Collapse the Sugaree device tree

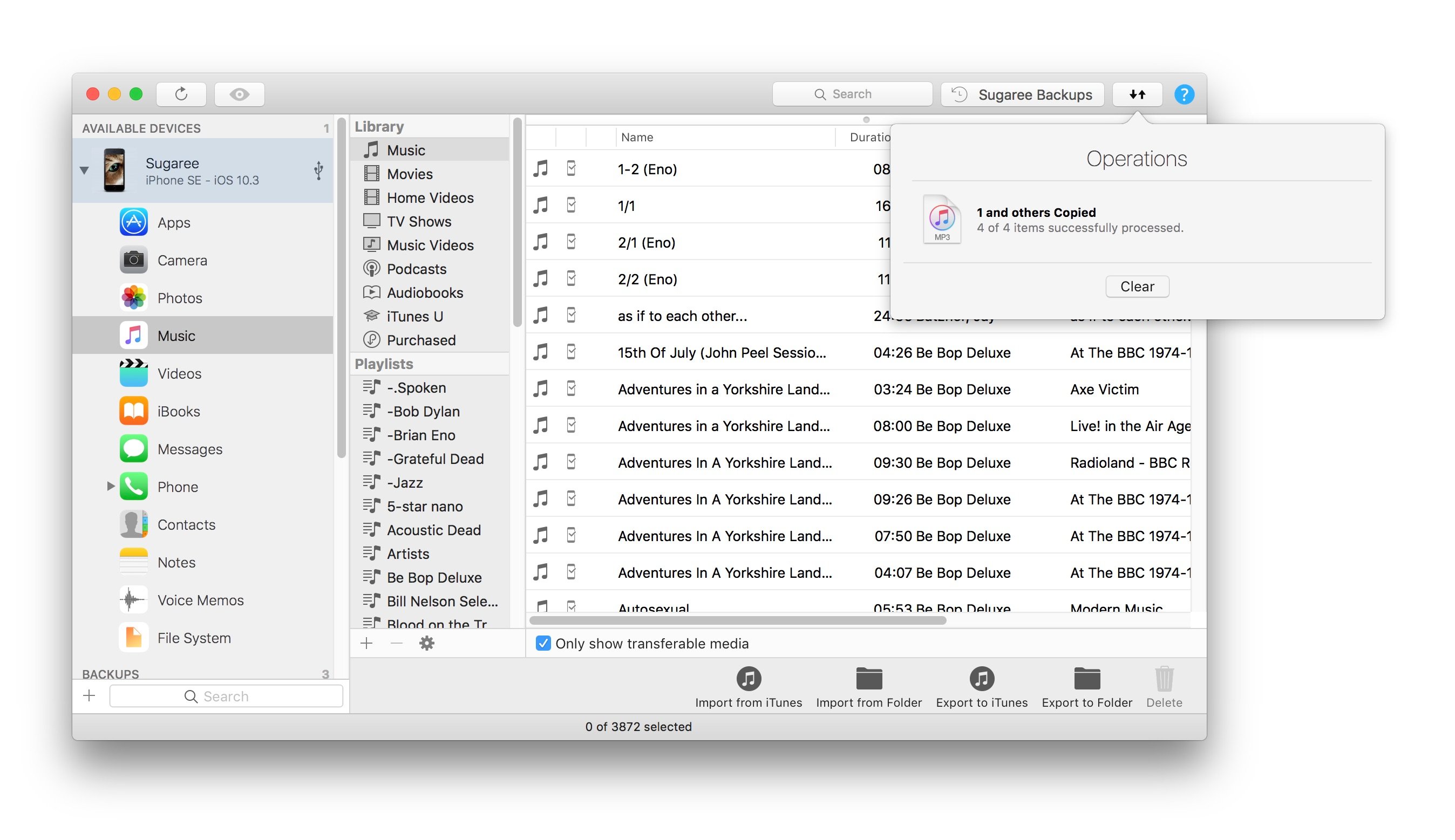click(84, 170)
